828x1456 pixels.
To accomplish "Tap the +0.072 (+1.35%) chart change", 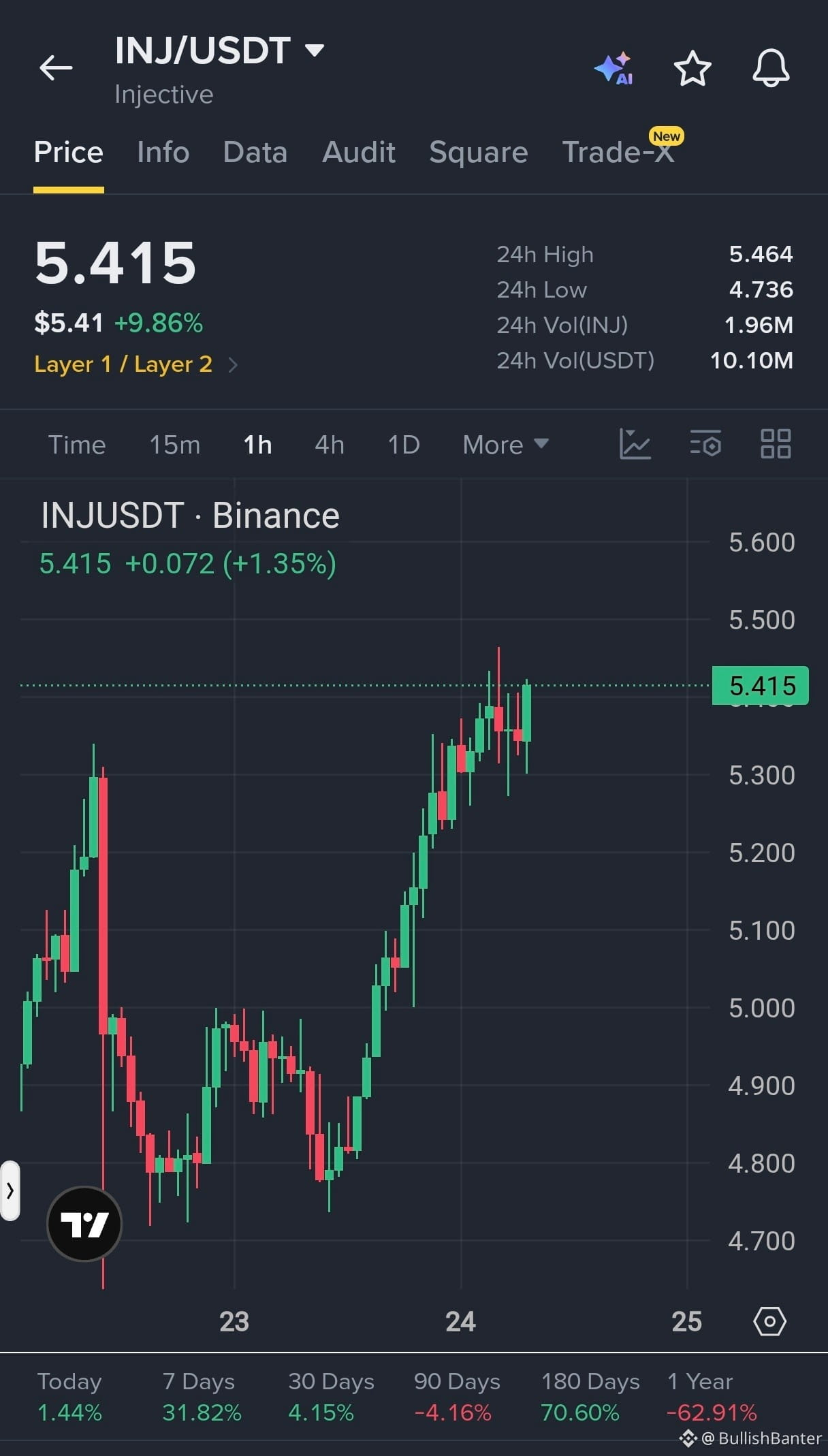I will (231, 564).
